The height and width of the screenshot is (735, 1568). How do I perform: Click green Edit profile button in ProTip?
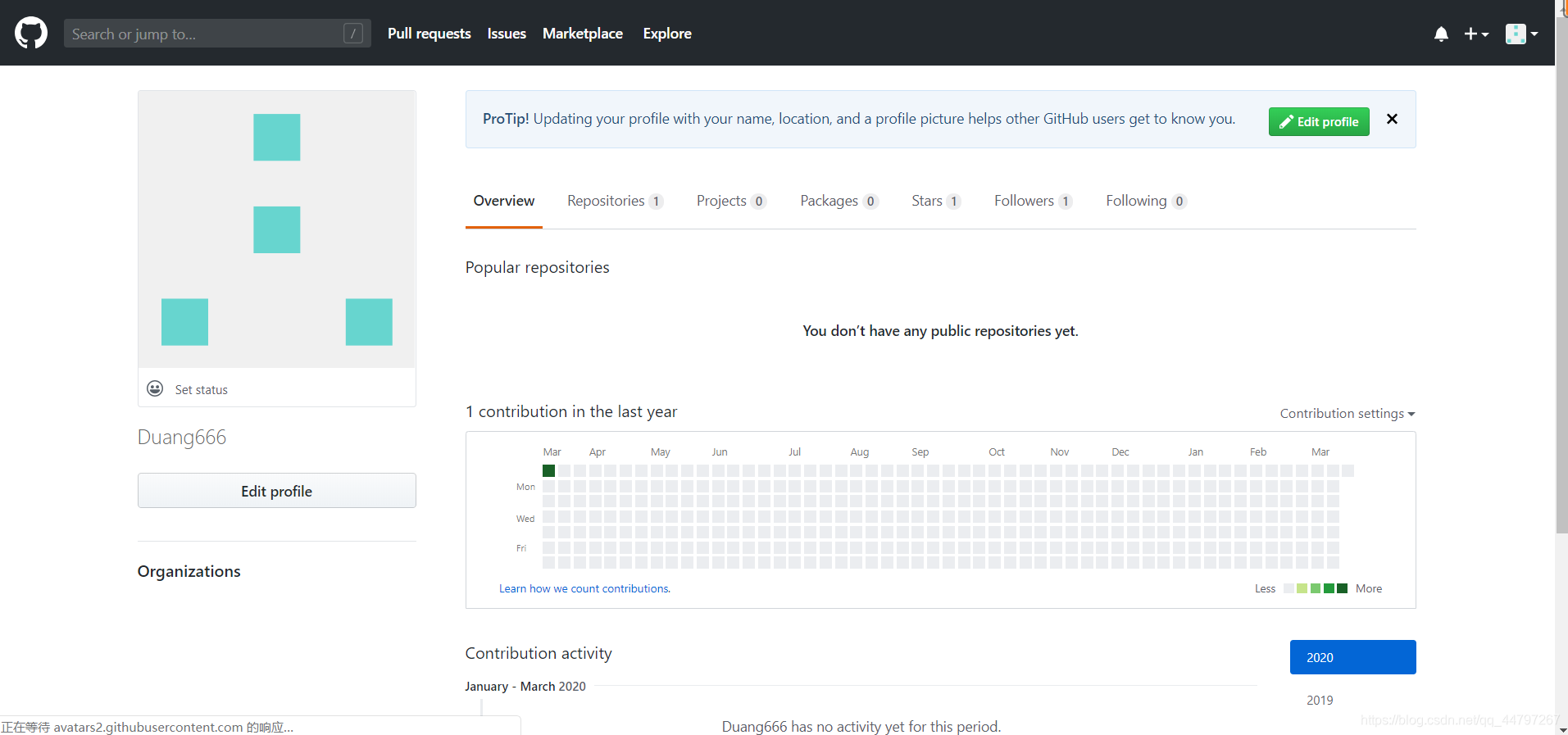1319,121
